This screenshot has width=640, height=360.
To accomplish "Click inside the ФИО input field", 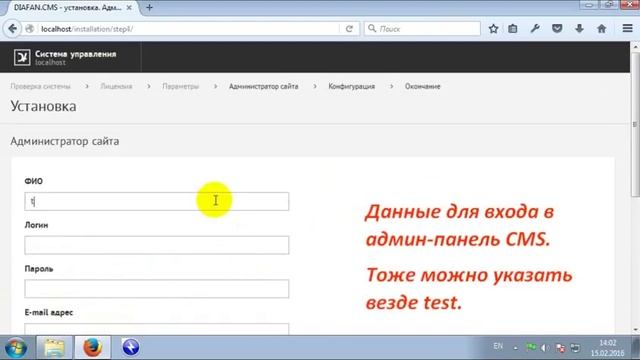I will (x=157, y=201).
